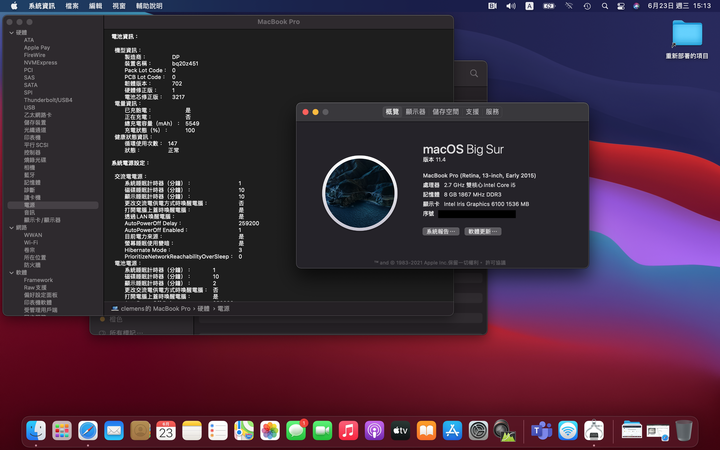Click the macOS Big Sur artwork circle
The height and width of the screenshot is (450, 720).
[x=360, y=193]
